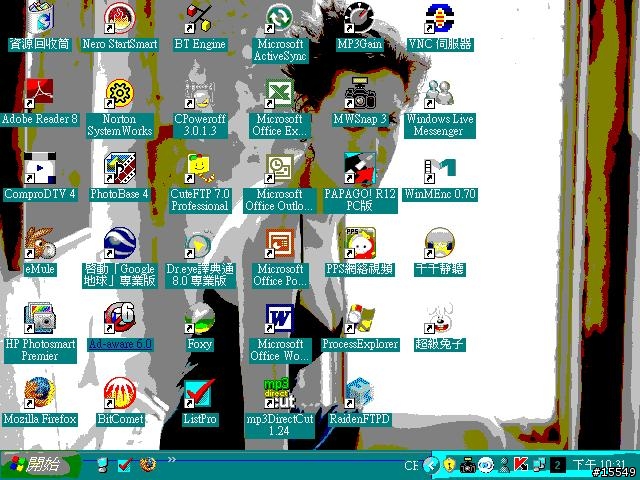This screenshot has height=480, width=640.
Task: Click Show Desktop icon in Quick Launch
Action: click(102, 465)
